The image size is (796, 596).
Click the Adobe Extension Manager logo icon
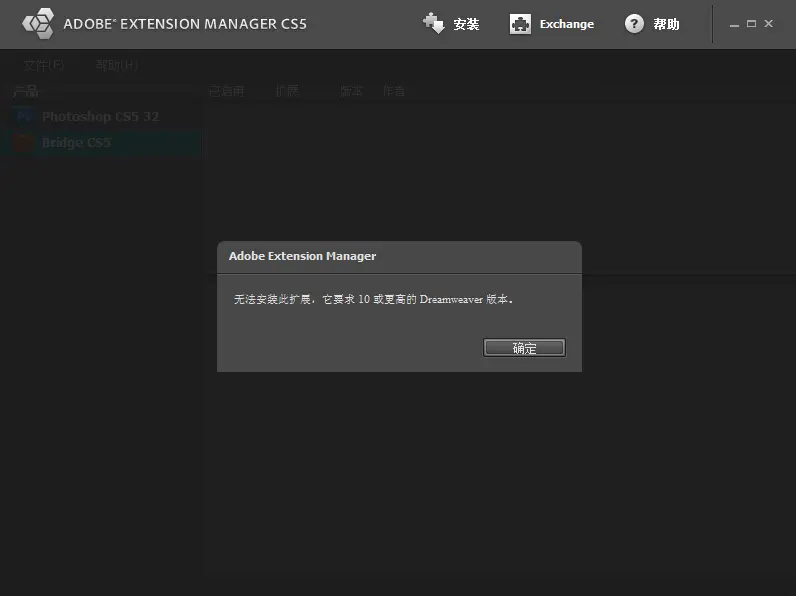[x=38, y=23]
